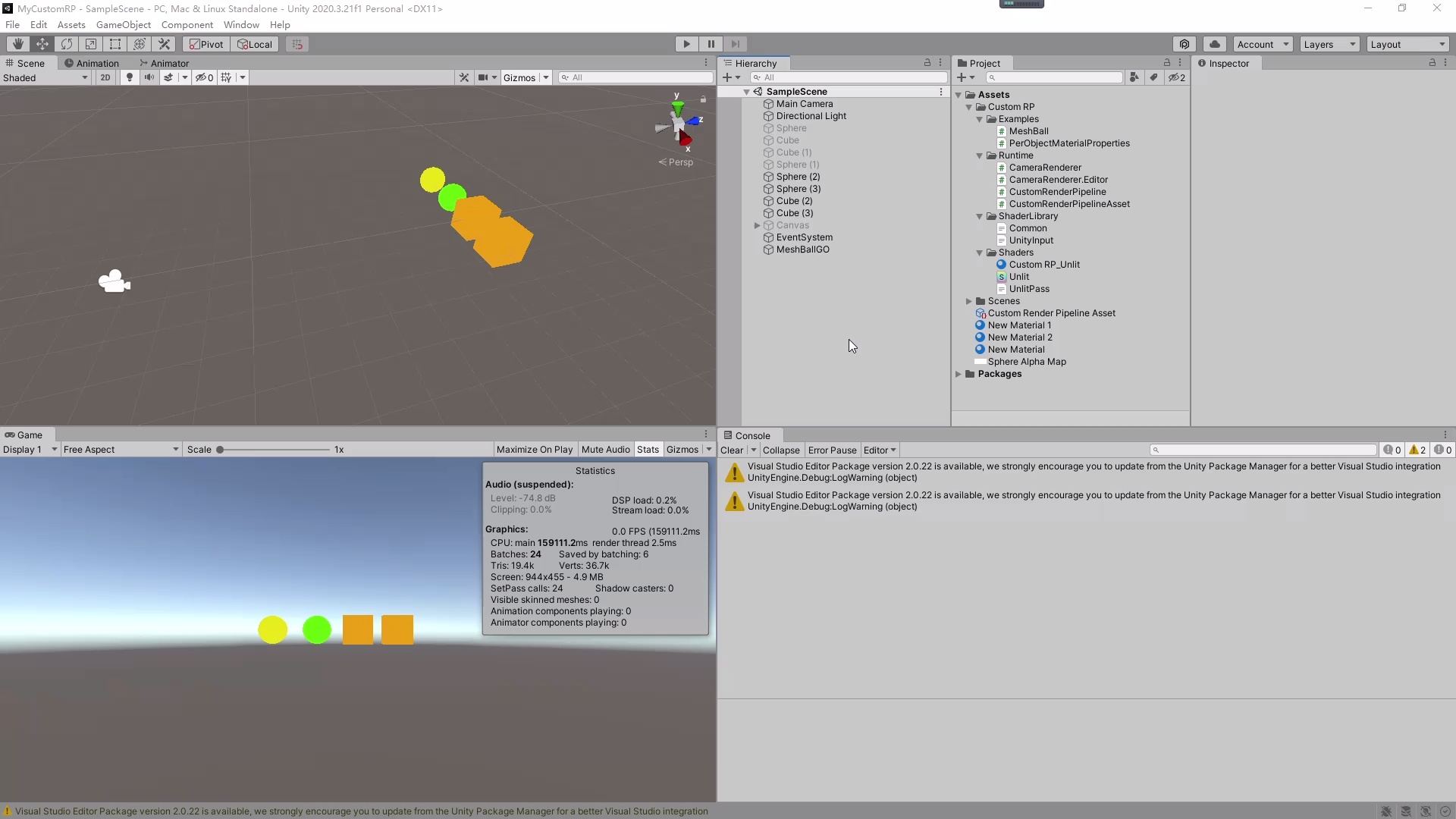The width and height of the screenshot is (1456, 819).
Task: Select the Scale tool
Action: [x=91, y=44]
